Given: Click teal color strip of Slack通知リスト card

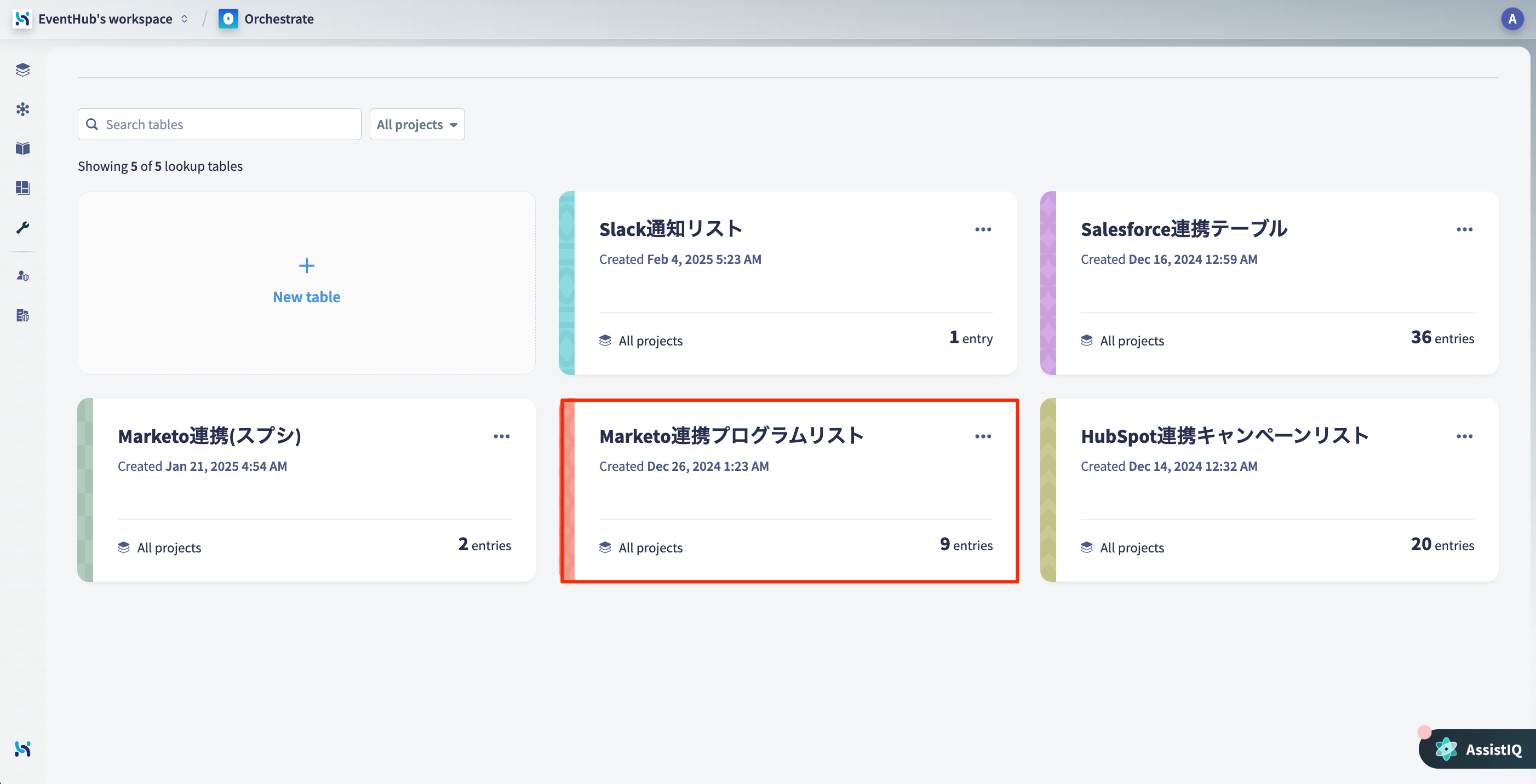Looking at the screenshot, I should click(x=566, y=283).
